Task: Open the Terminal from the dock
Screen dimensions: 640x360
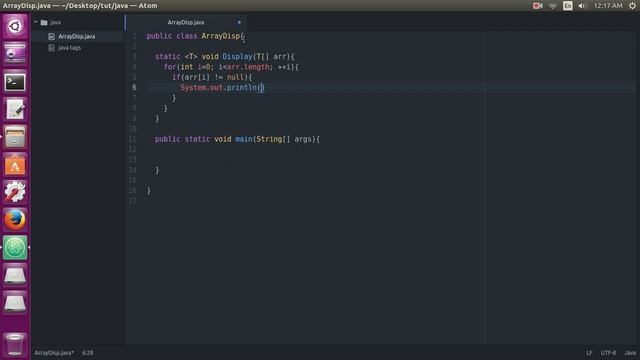Action: 15,82
